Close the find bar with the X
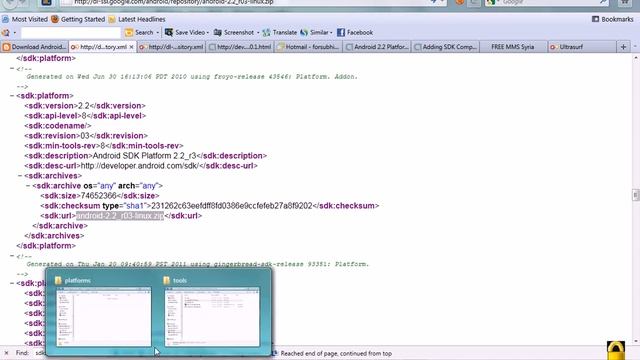 (6, 353)
